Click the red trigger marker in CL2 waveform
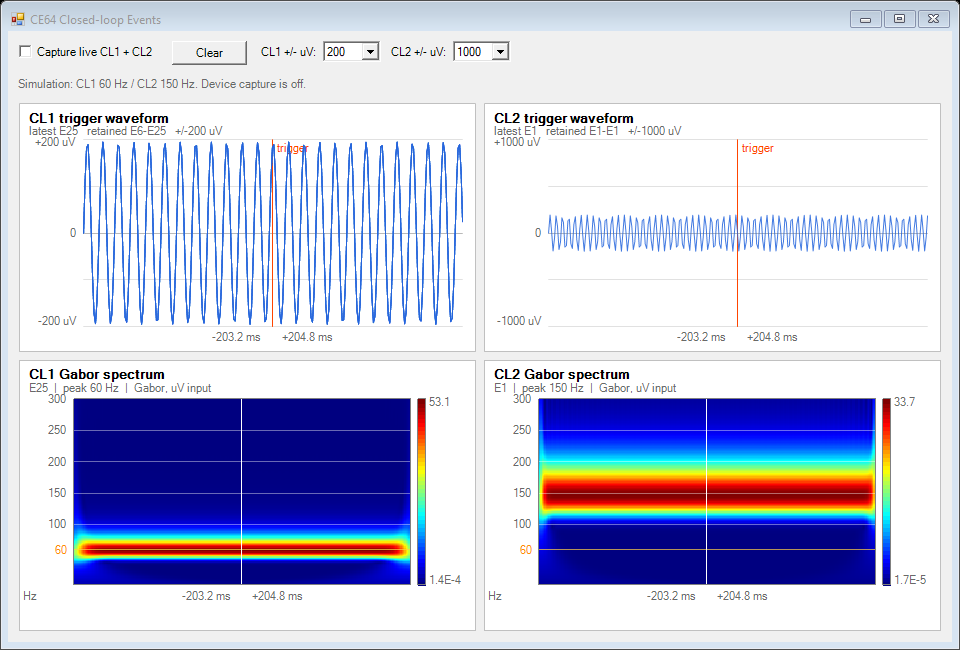The image size is (960, 650). (737, 233)
